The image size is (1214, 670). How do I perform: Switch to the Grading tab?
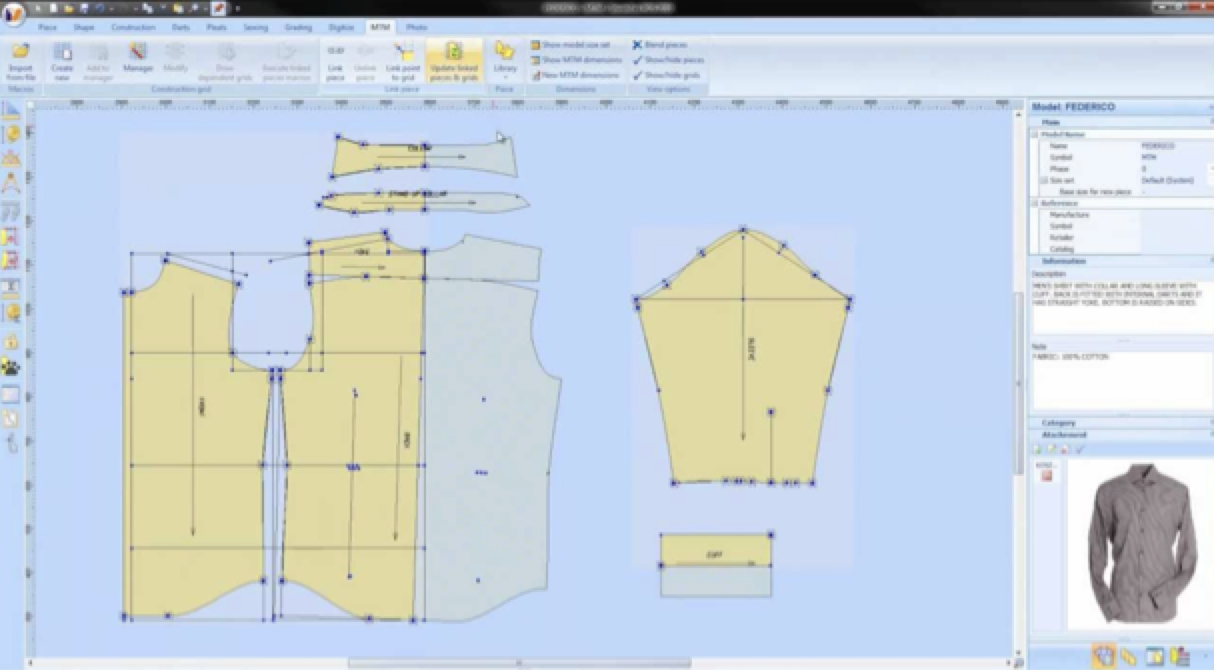(x=298, y=28)
